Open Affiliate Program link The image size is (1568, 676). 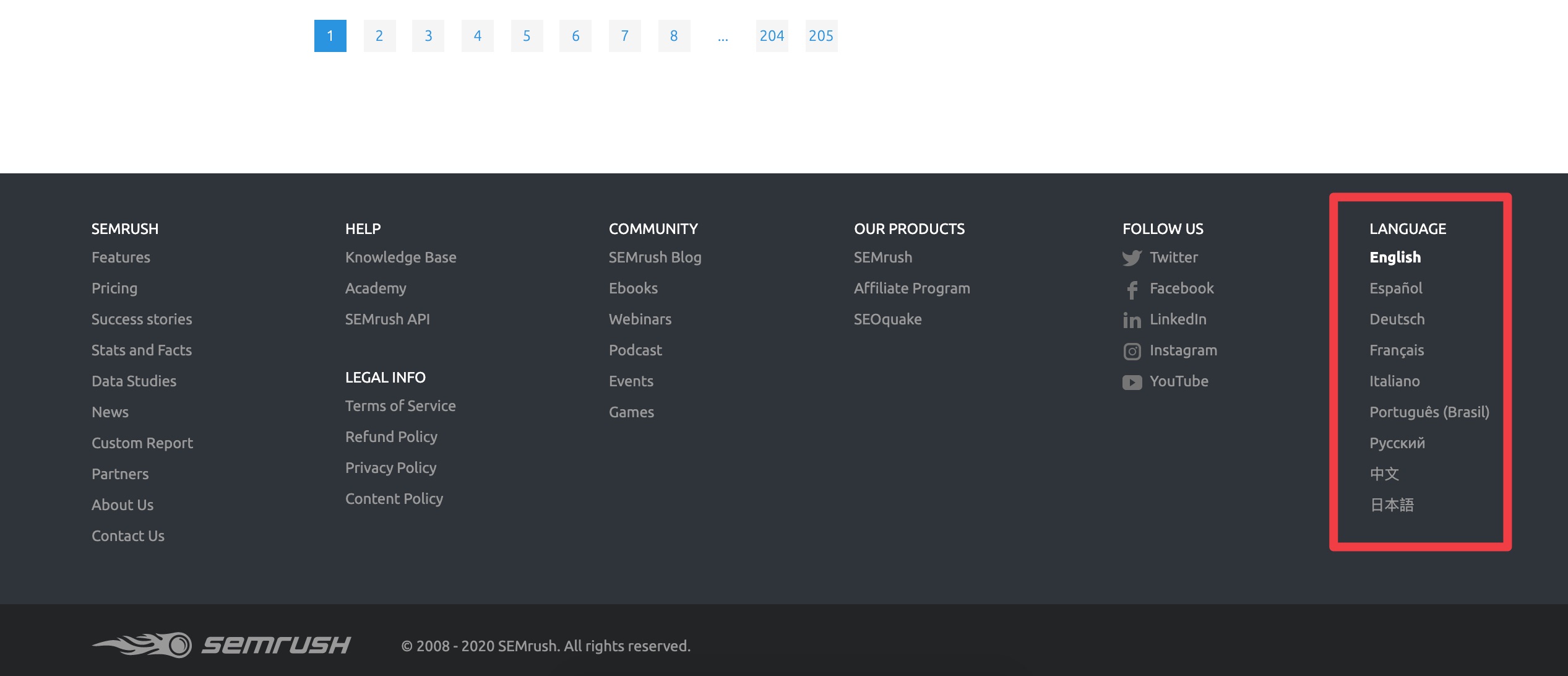pos(912,288)
